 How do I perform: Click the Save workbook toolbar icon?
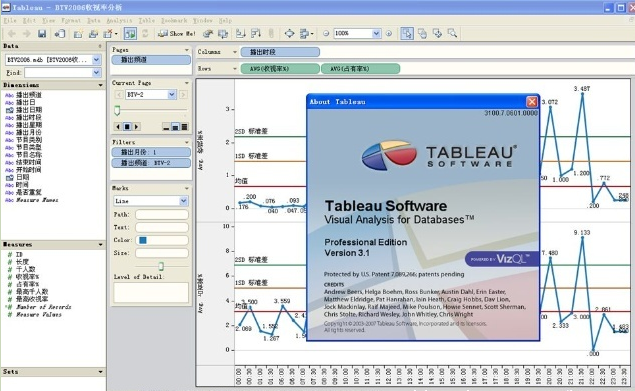pyautogui.click(x=42, y=34)
